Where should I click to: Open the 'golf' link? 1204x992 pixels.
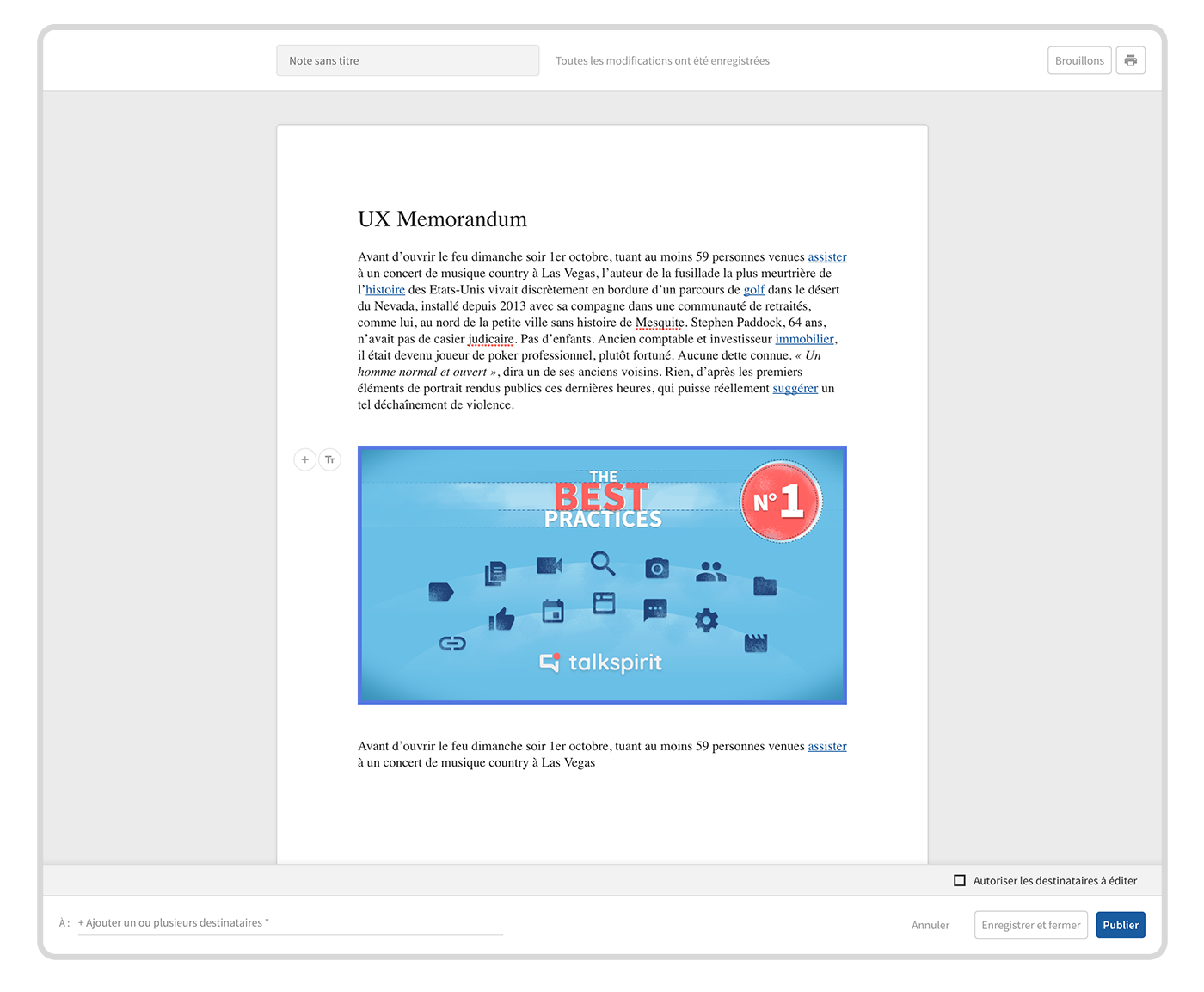pyautogui.click(x=754, y=290)
